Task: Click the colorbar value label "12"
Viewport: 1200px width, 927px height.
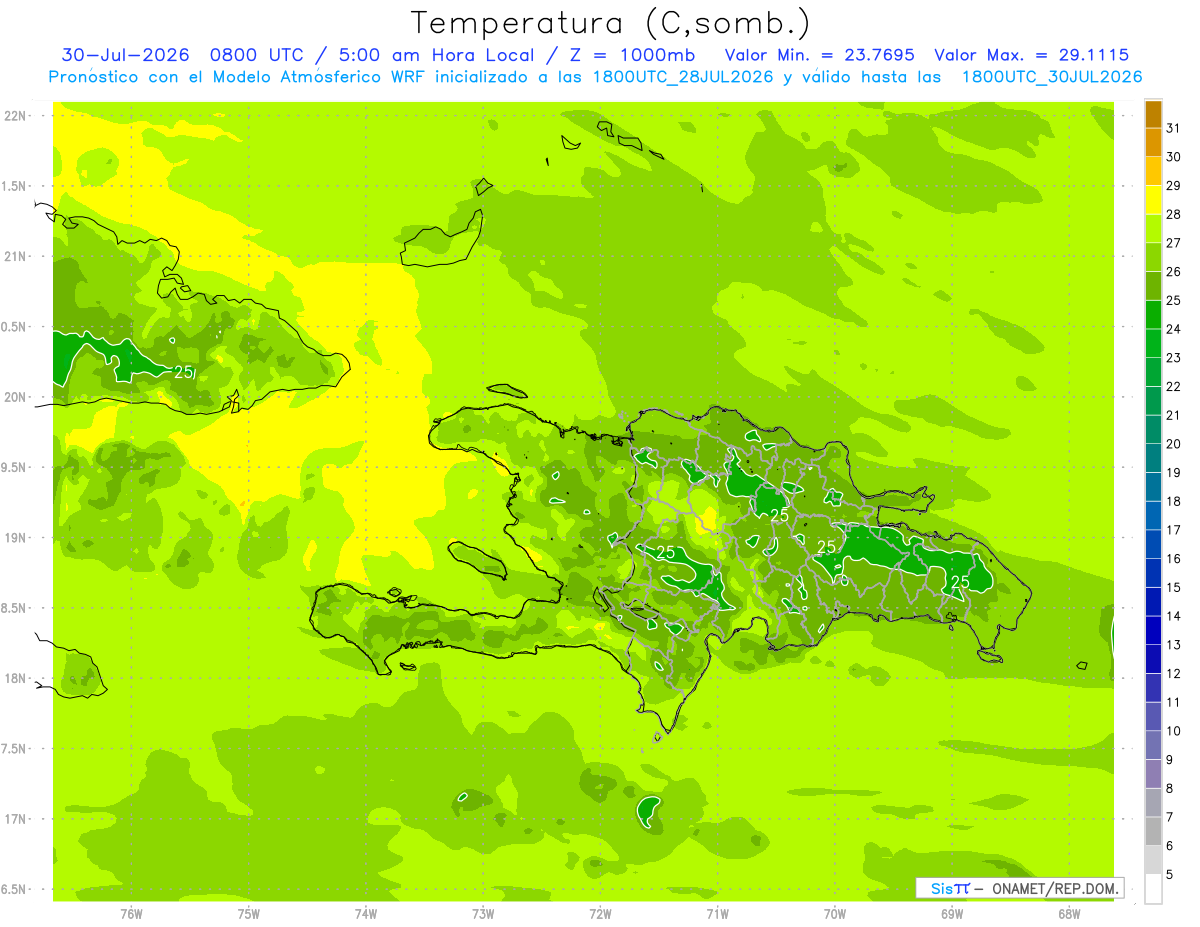Action: (x=1174, y=673)
